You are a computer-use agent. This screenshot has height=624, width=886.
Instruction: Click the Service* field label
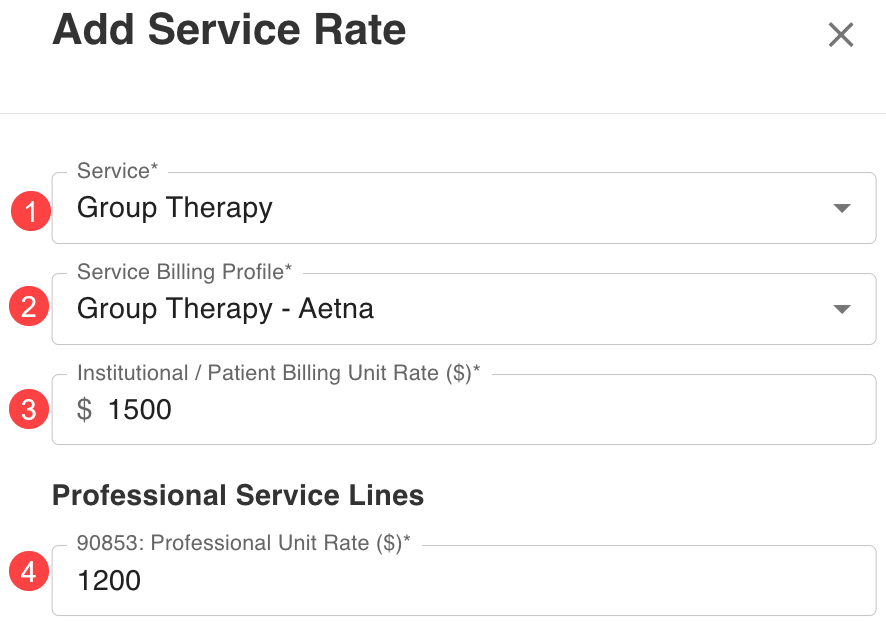[117, 171]
